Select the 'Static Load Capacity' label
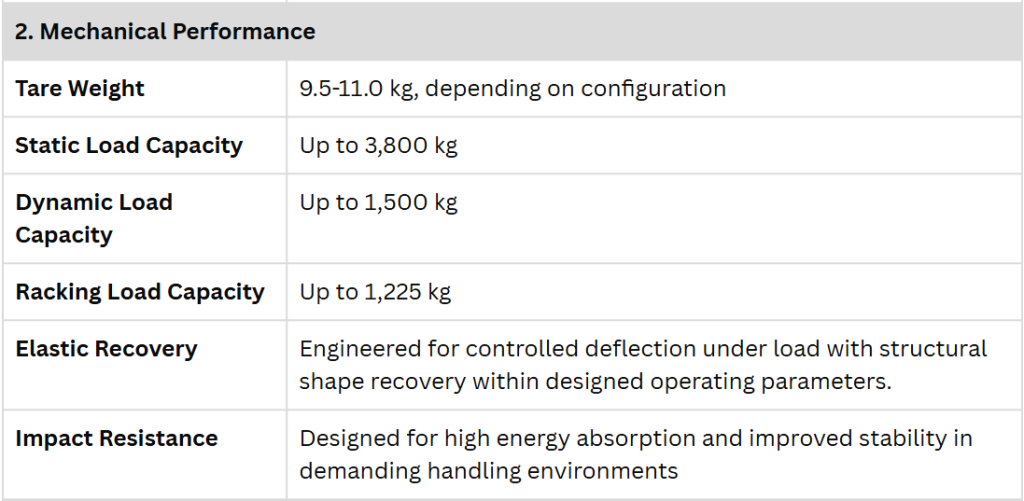The height and width of the screenshot is (501, 1024). coord(129,145)
